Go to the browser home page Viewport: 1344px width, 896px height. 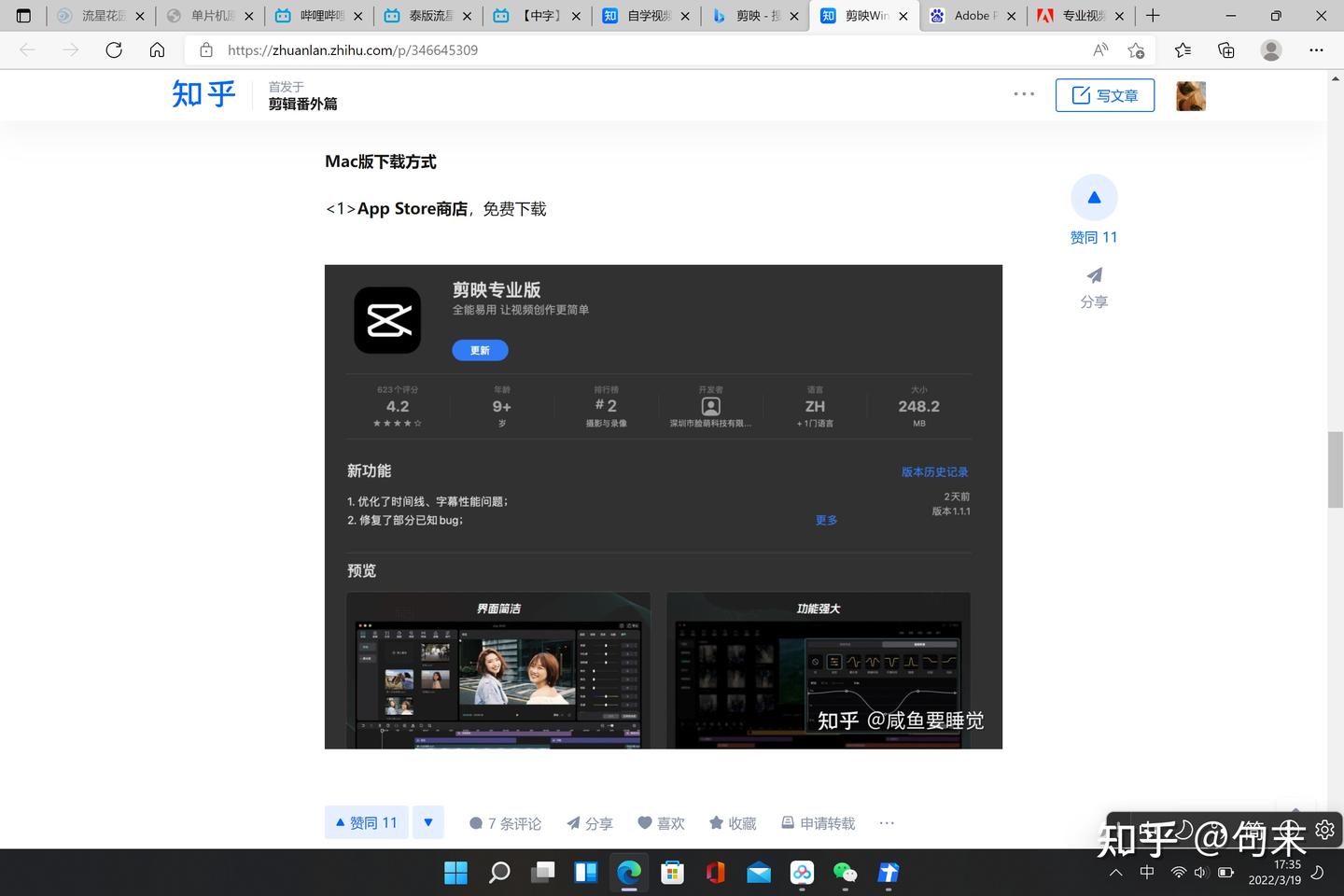point(157,50)
